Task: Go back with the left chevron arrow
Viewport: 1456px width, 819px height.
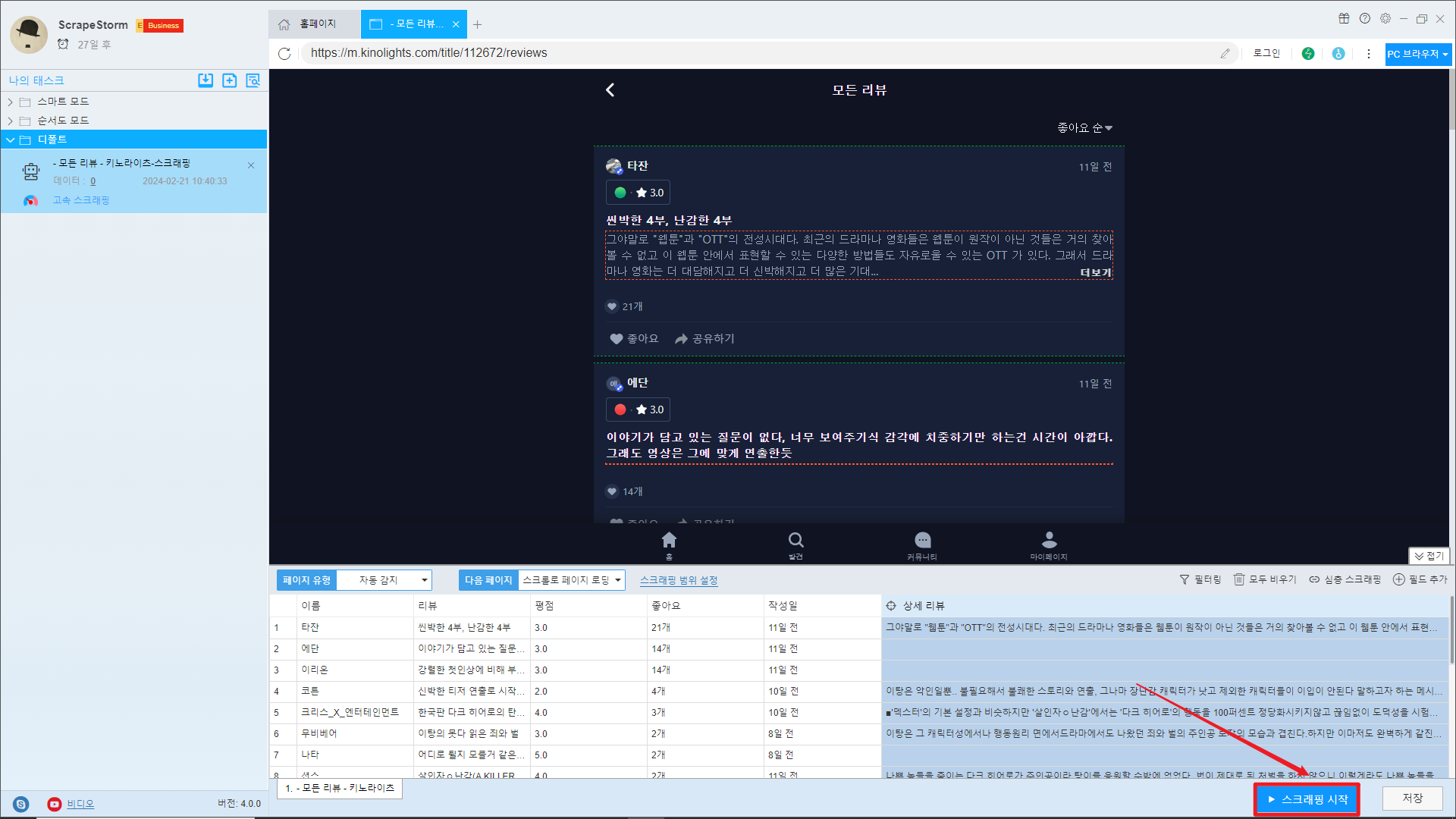Action: point(610,90)
